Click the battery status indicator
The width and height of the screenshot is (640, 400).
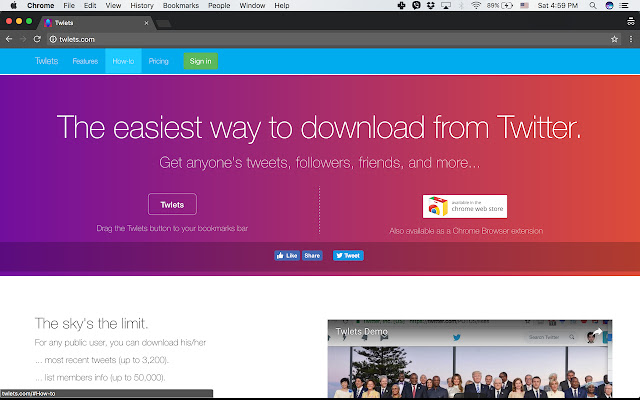tap(500, 5)
